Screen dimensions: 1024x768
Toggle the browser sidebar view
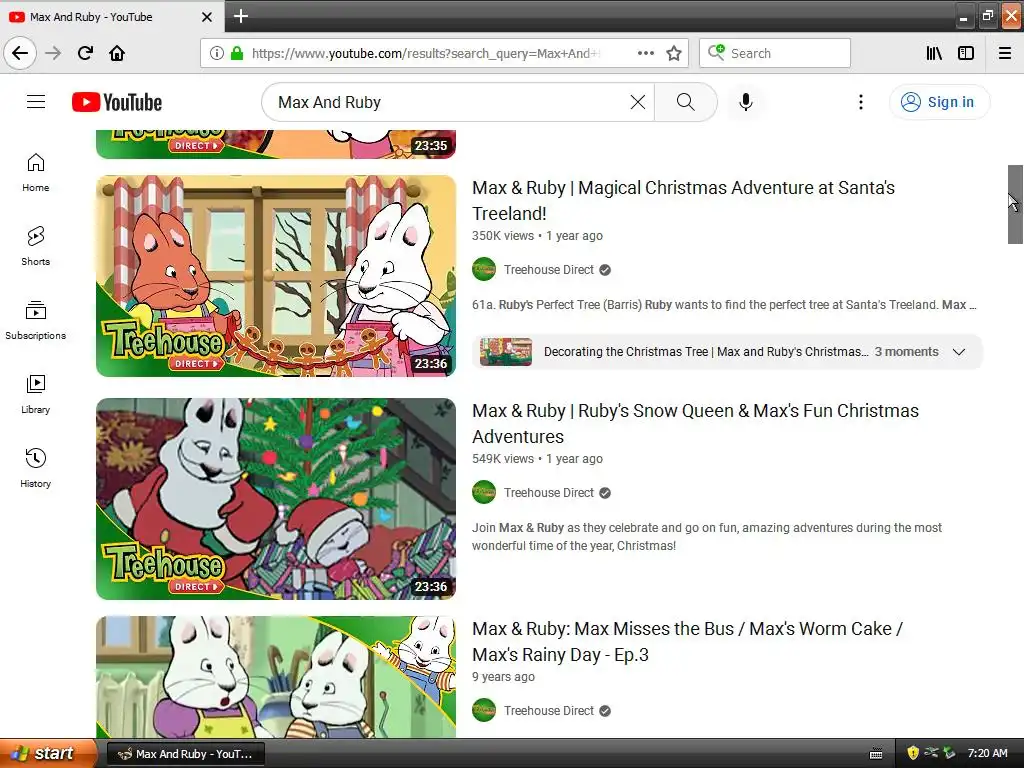(966, 53)
